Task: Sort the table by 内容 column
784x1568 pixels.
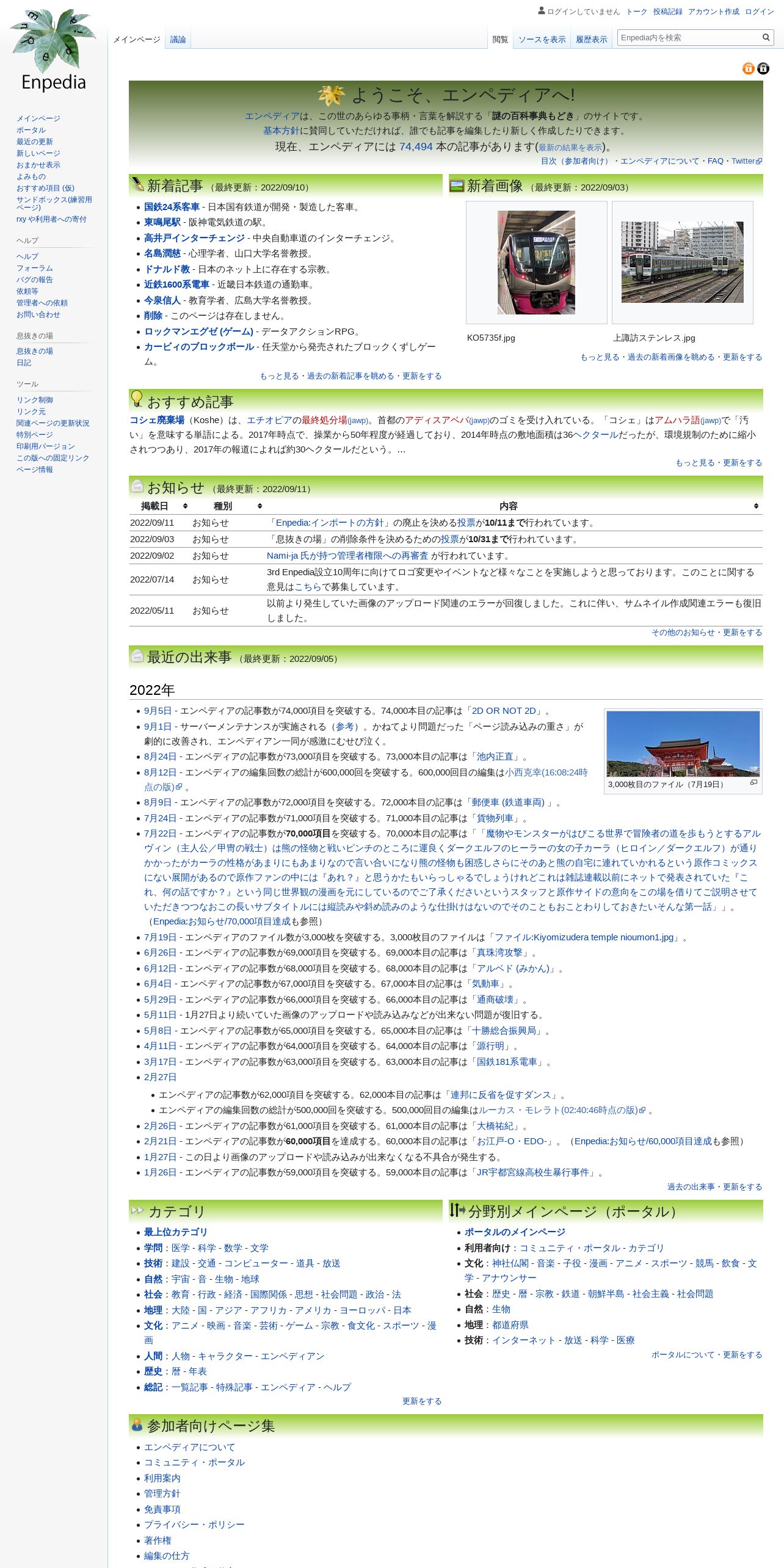Action: [x=514, y=506]
